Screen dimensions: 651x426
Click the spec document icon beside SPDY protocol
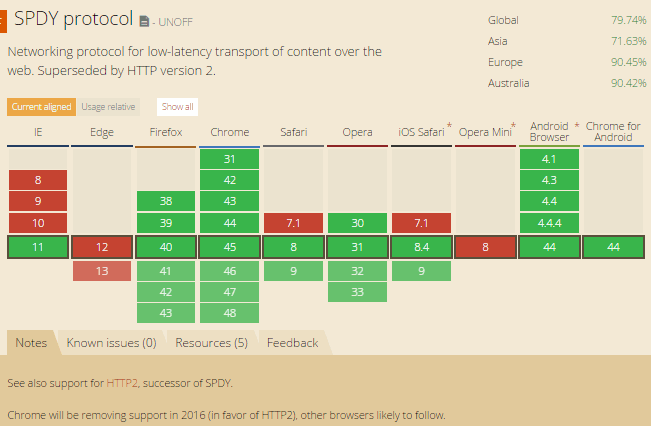[145, 20]
